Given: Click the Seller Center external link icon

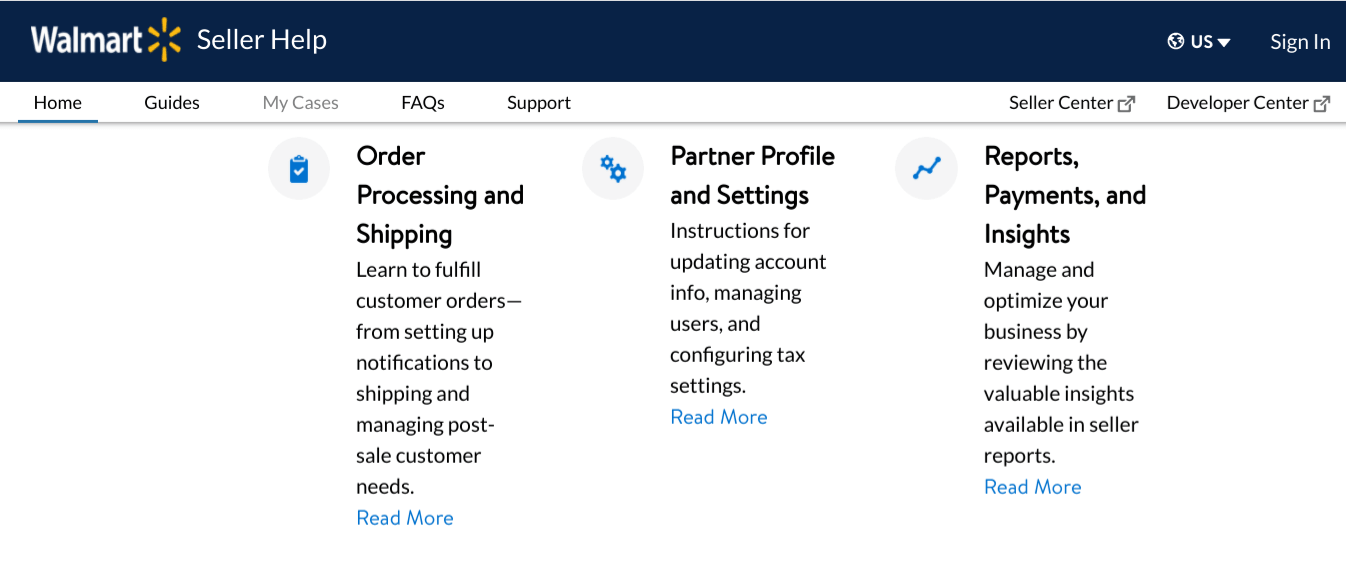Looking at the screenshot, I should click(x=1126, y=103).
